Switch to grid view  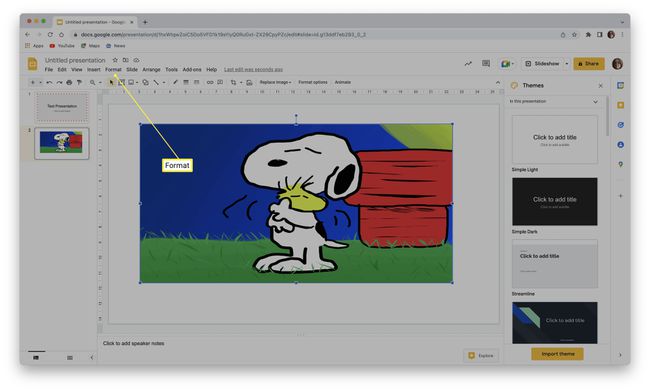click(70, 357)
